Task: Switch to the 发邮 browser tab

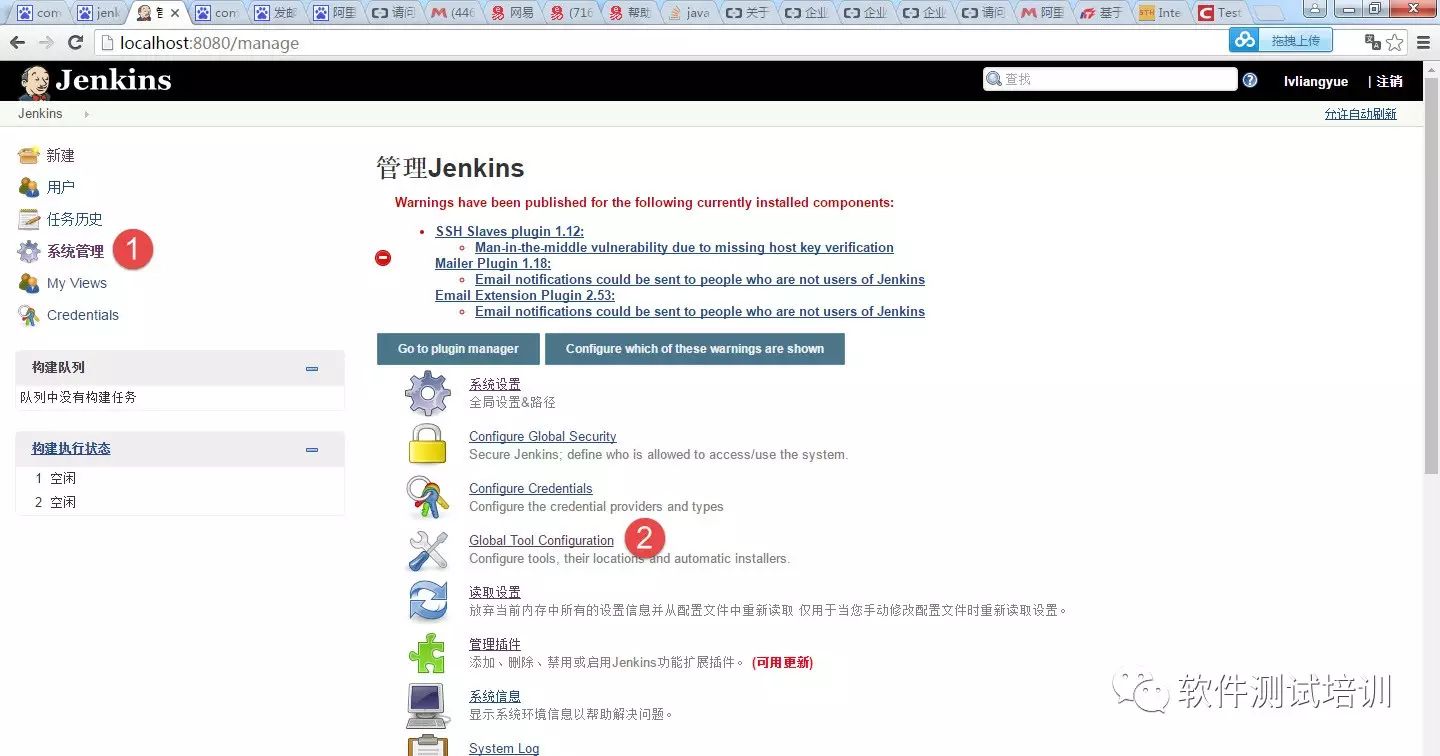Action: point(276,13)
